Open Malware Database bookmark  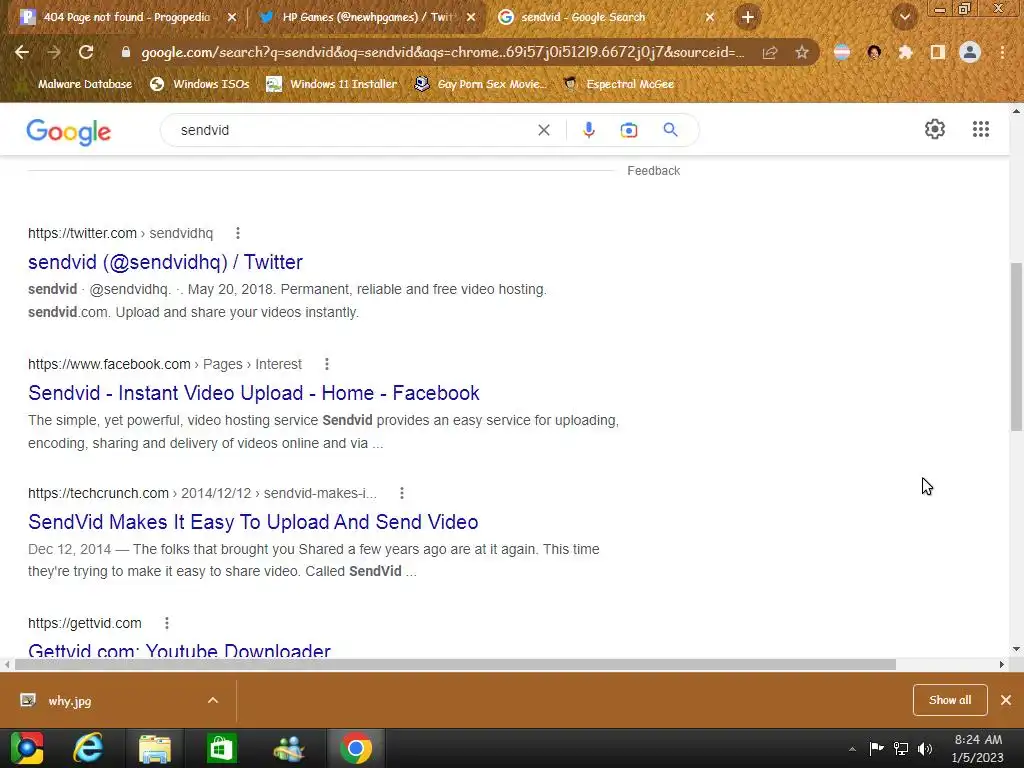click(x=78, y=84)
